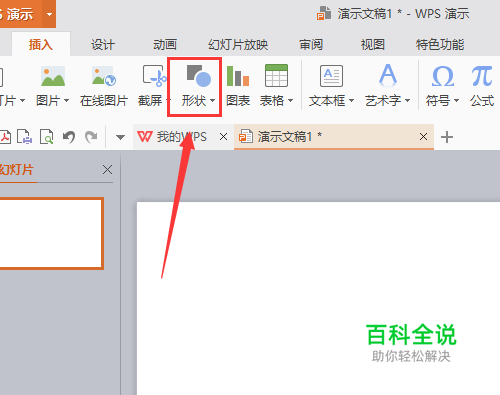Add a new document tab with plus
Viewport: 500px width, 395px height.
point(447,137)
